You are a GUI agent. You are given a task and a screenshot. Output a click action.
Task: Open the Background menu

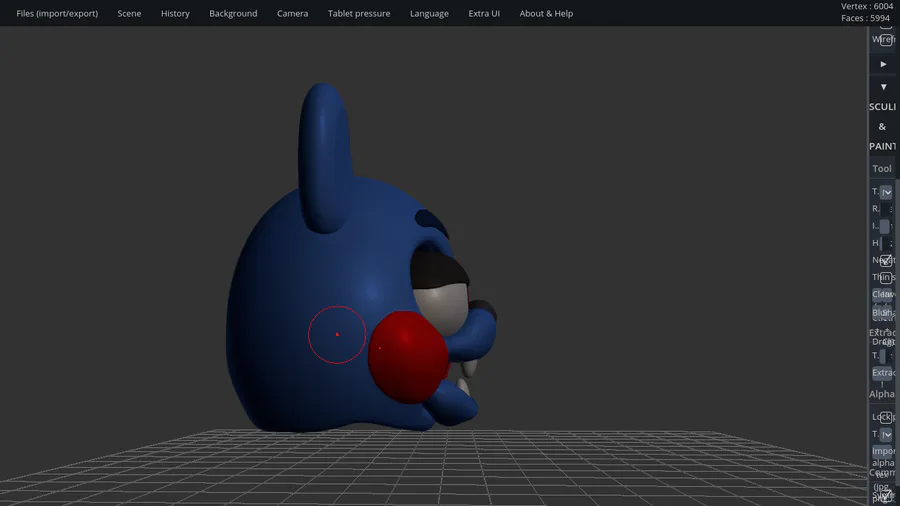[233, 13]
